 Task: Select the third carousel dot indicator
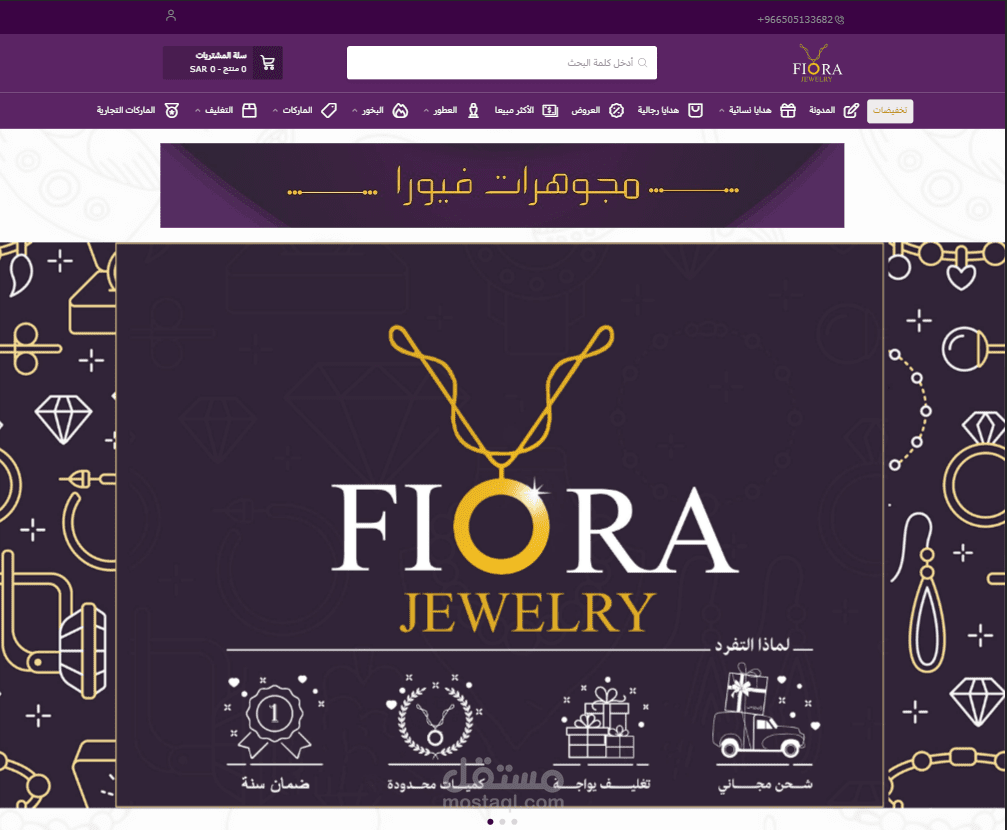click(514, 822)
